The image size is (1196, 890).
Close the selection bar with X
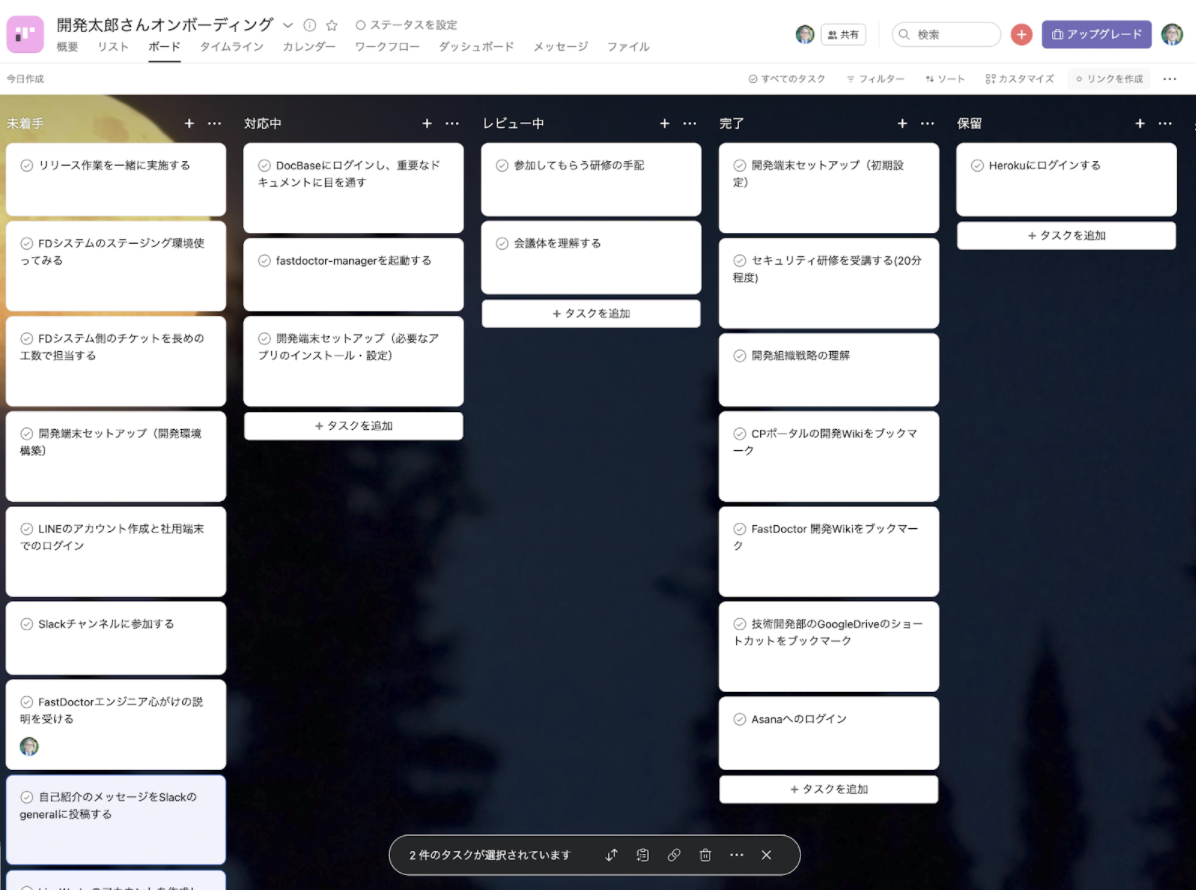tap(767, 855)
